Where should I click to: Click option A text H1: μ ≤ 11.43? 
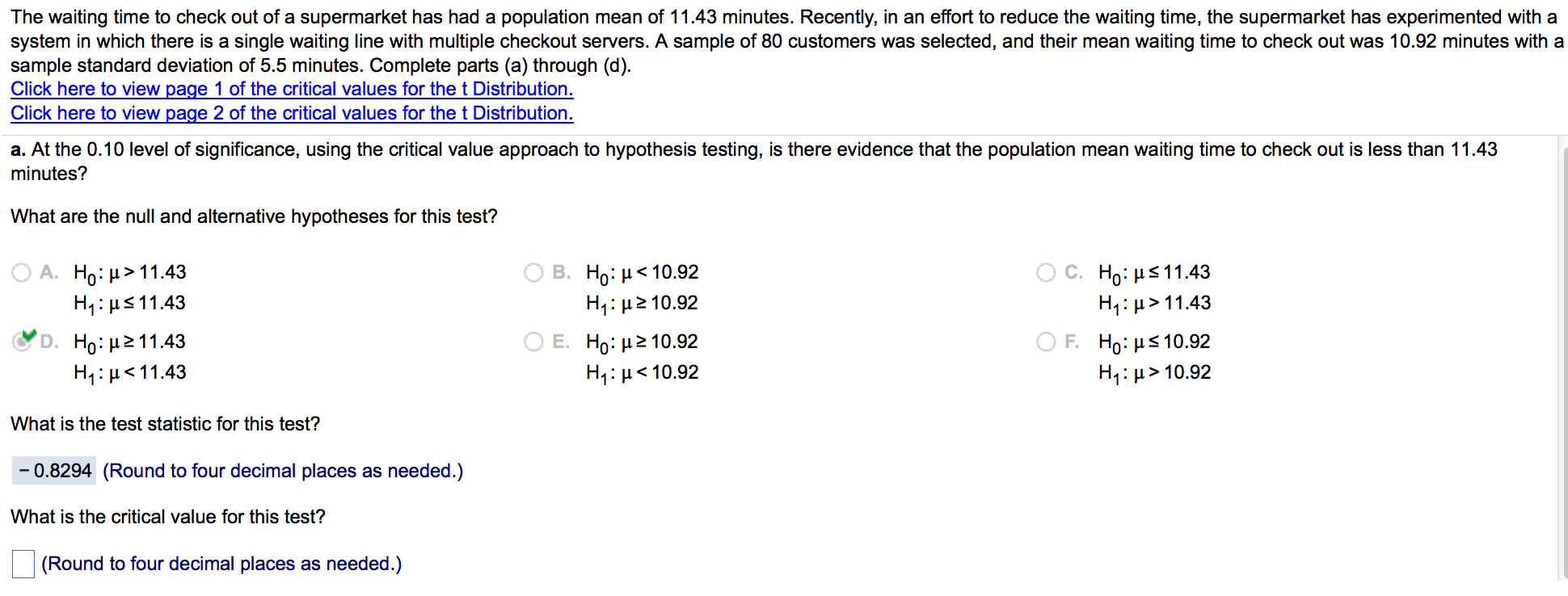130,304
